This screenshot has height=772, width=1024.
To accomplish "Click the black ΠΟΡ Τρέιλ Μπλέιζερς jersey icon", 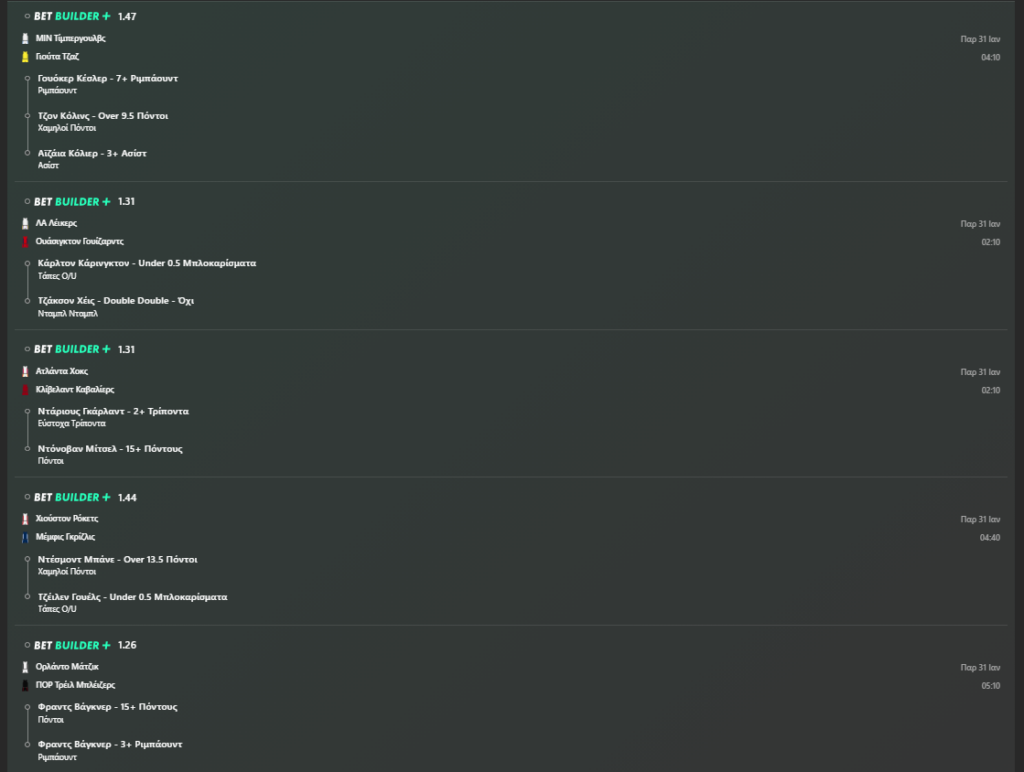I will (25, 686).
